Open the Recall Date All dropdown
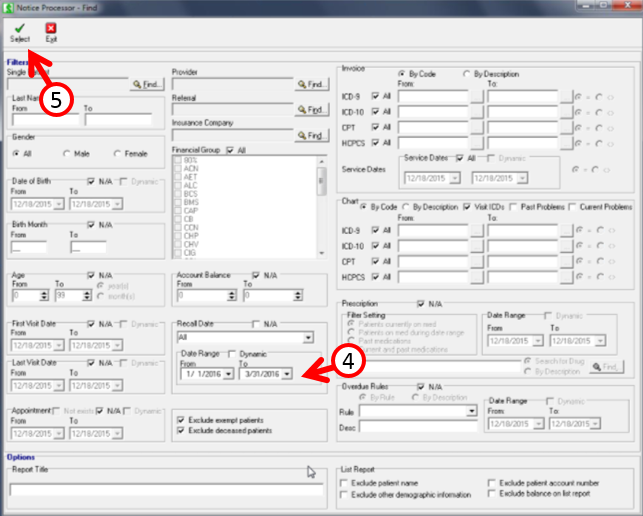This screenshot has width=643, height=516. 307,338
